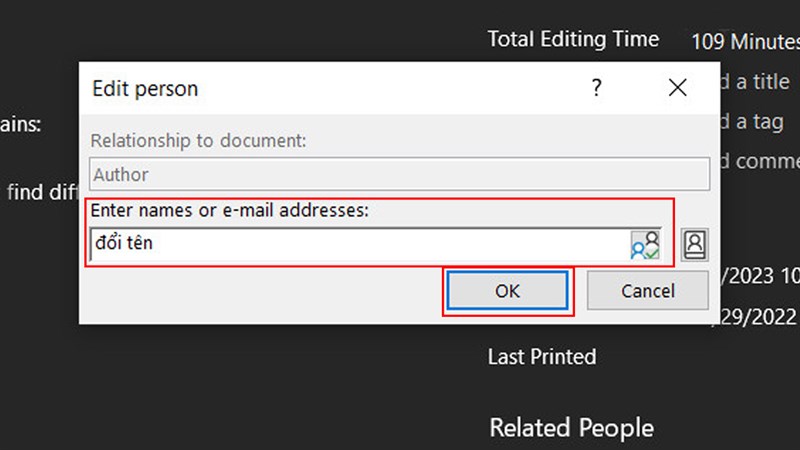Click the 2023 date value
The width and height of the screenshot is (800, 450).
[758, 277]
